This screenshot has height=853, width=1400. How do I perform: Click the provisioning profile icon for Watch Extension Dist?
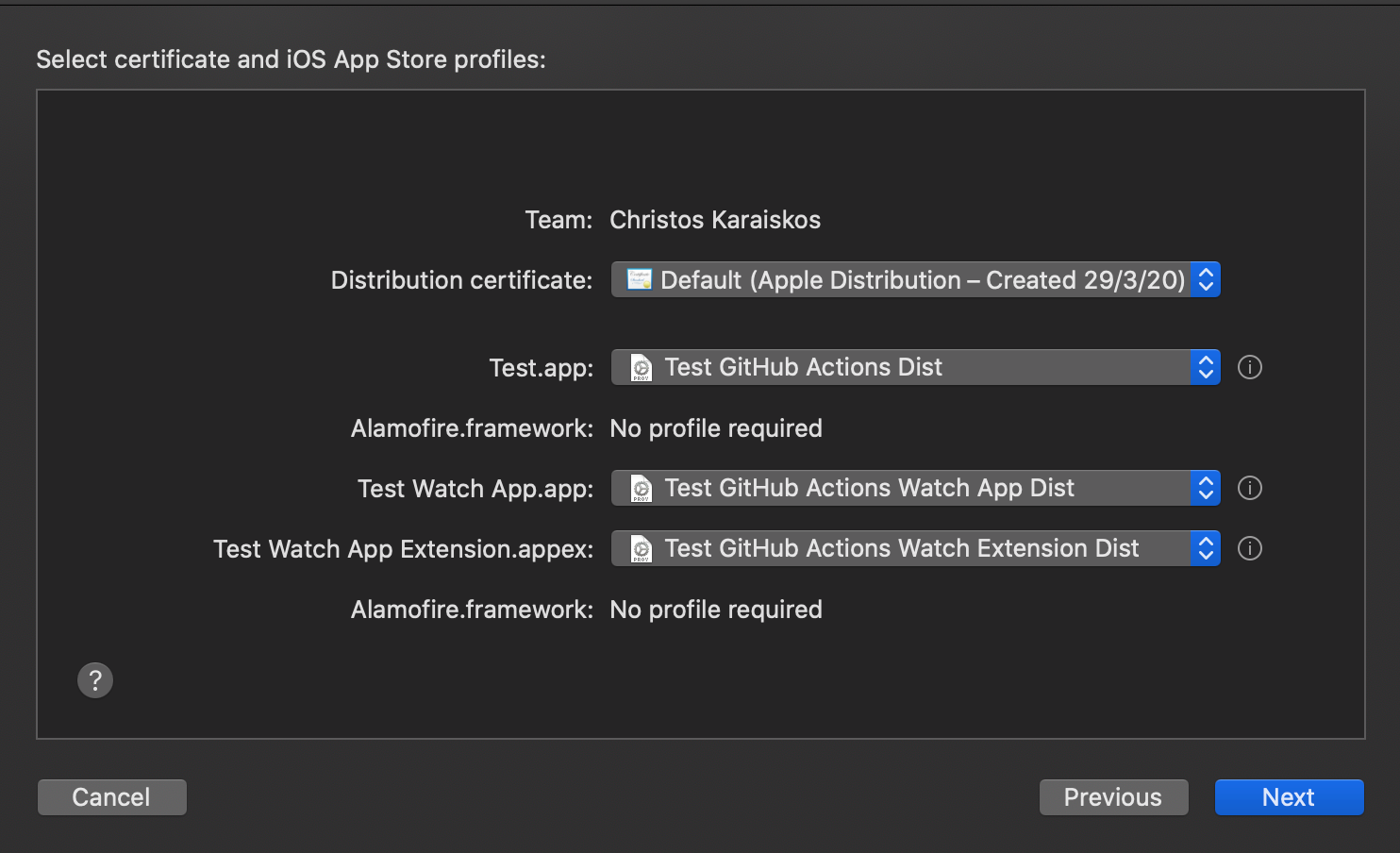[639, 548]
